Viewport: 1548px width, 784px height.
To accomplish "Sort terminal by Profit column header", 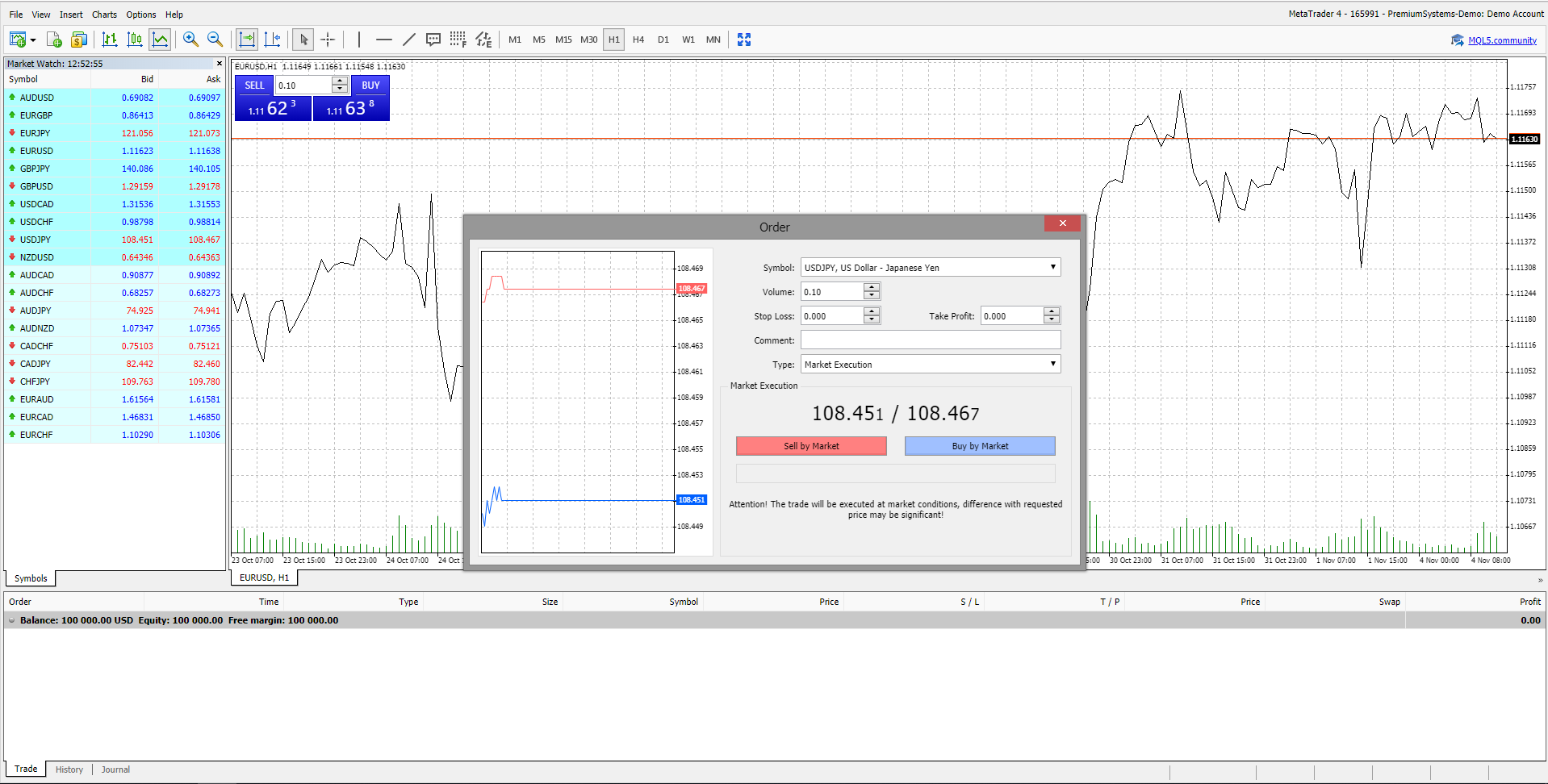I will [x=1529, y=602].
